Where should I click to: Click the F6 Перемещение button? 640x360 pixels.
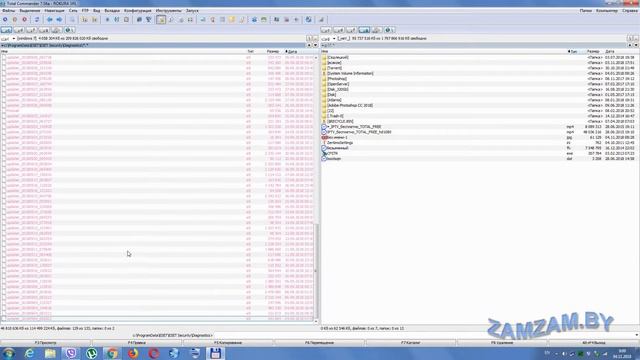(x=320, y=343)
